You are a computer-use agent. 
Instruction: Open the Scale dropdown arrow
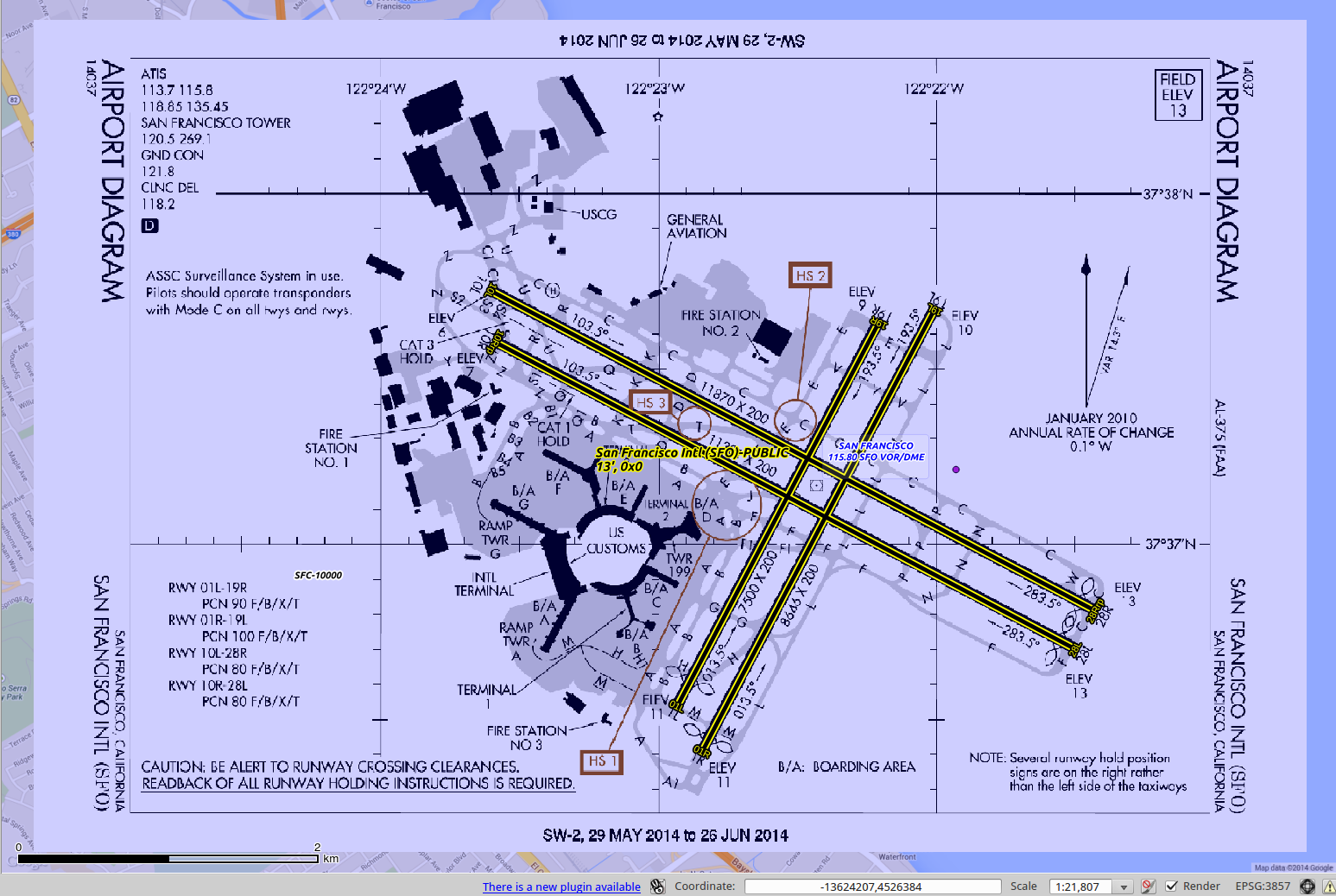click(x=1123, y=887)
